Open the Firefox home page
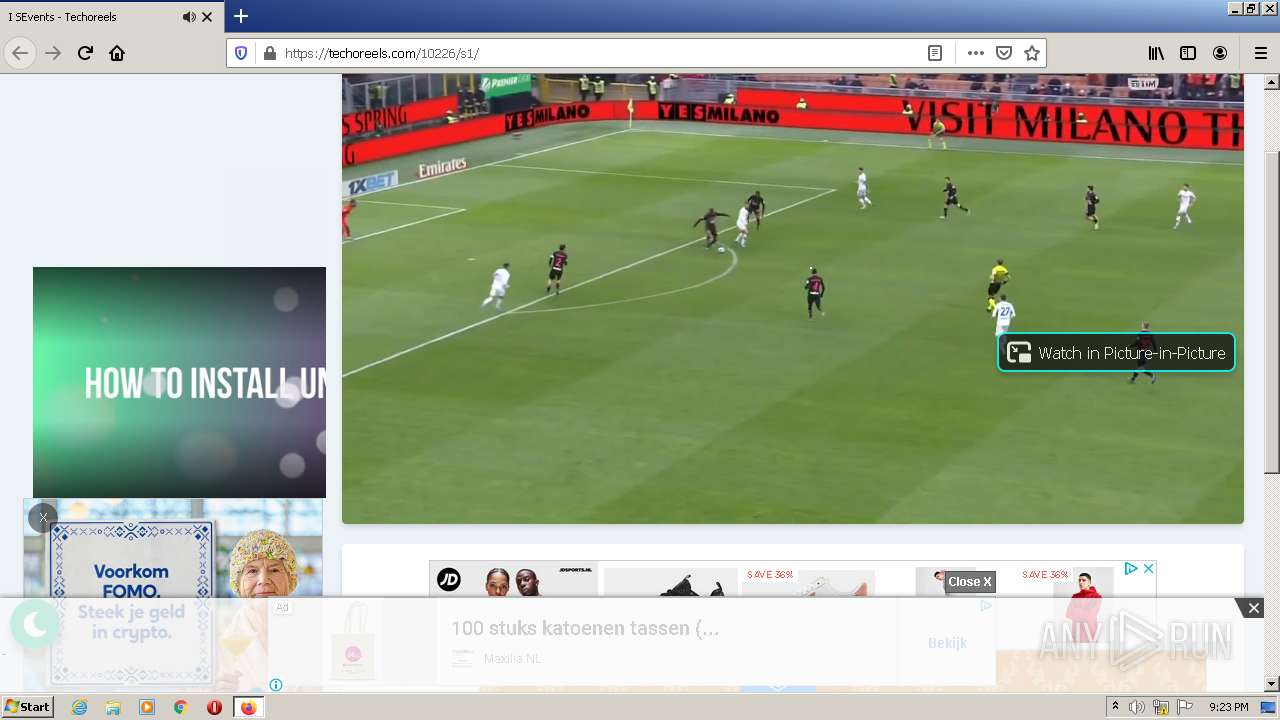 [x=117, y=53]
